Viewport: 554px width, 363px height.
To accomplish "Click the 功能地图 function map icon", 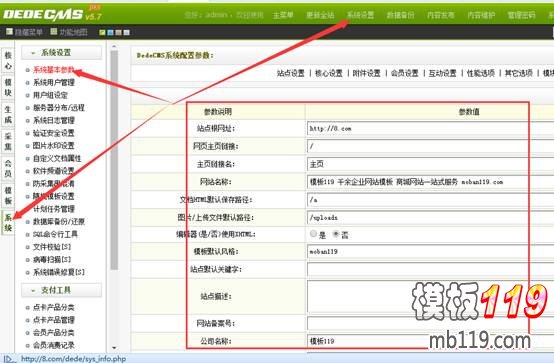I will point(54,32).
